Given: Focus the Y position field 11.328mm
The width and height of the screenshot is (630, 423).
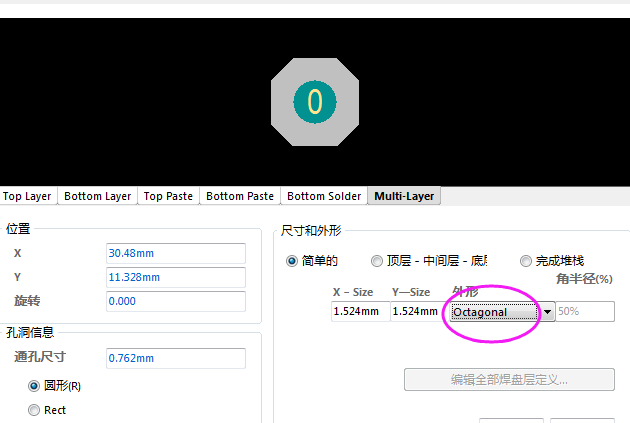Looking at the screenshot, I should (175, 277).
